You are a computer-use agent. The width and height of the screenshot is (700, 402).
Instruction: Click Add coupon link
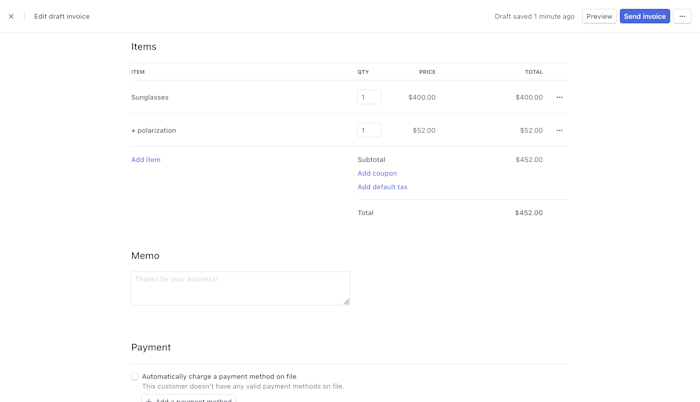(377, 173)
